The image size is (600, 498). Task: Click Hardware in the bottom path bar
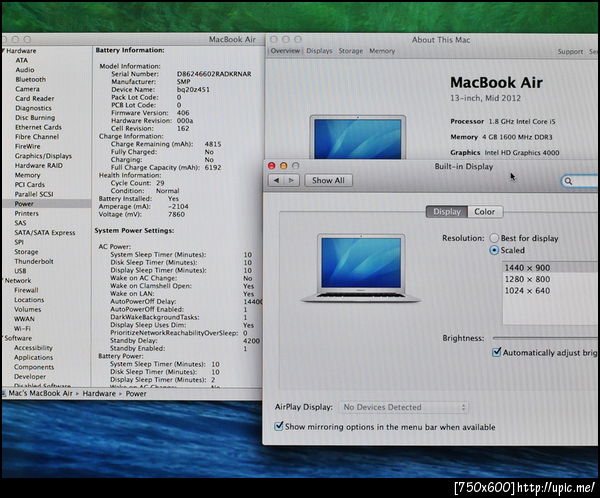tap(99, 393)
